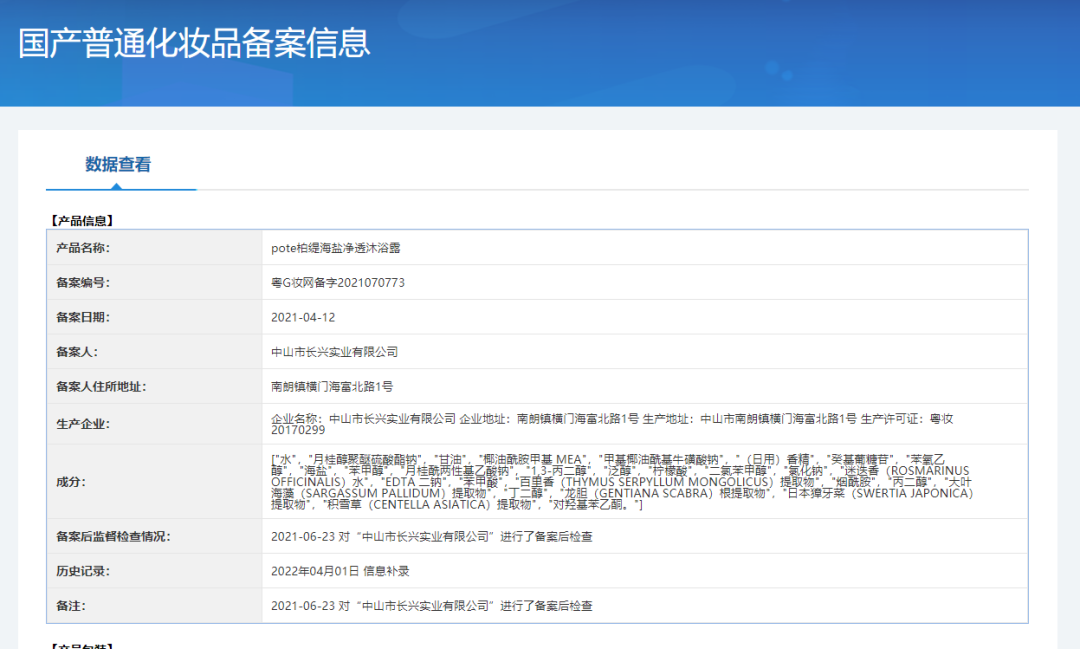
Task: Select filing number 粤G妆网备字2021070773
Action: 338,282
